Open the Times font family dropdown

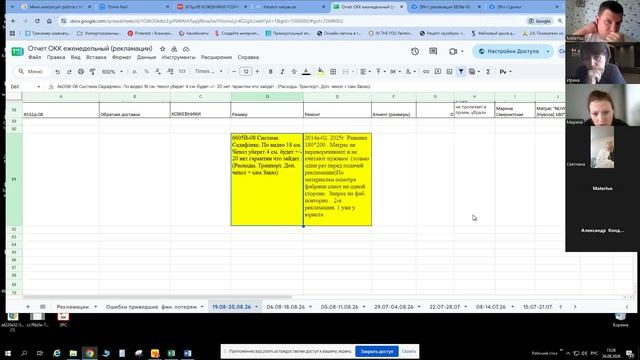209,71
